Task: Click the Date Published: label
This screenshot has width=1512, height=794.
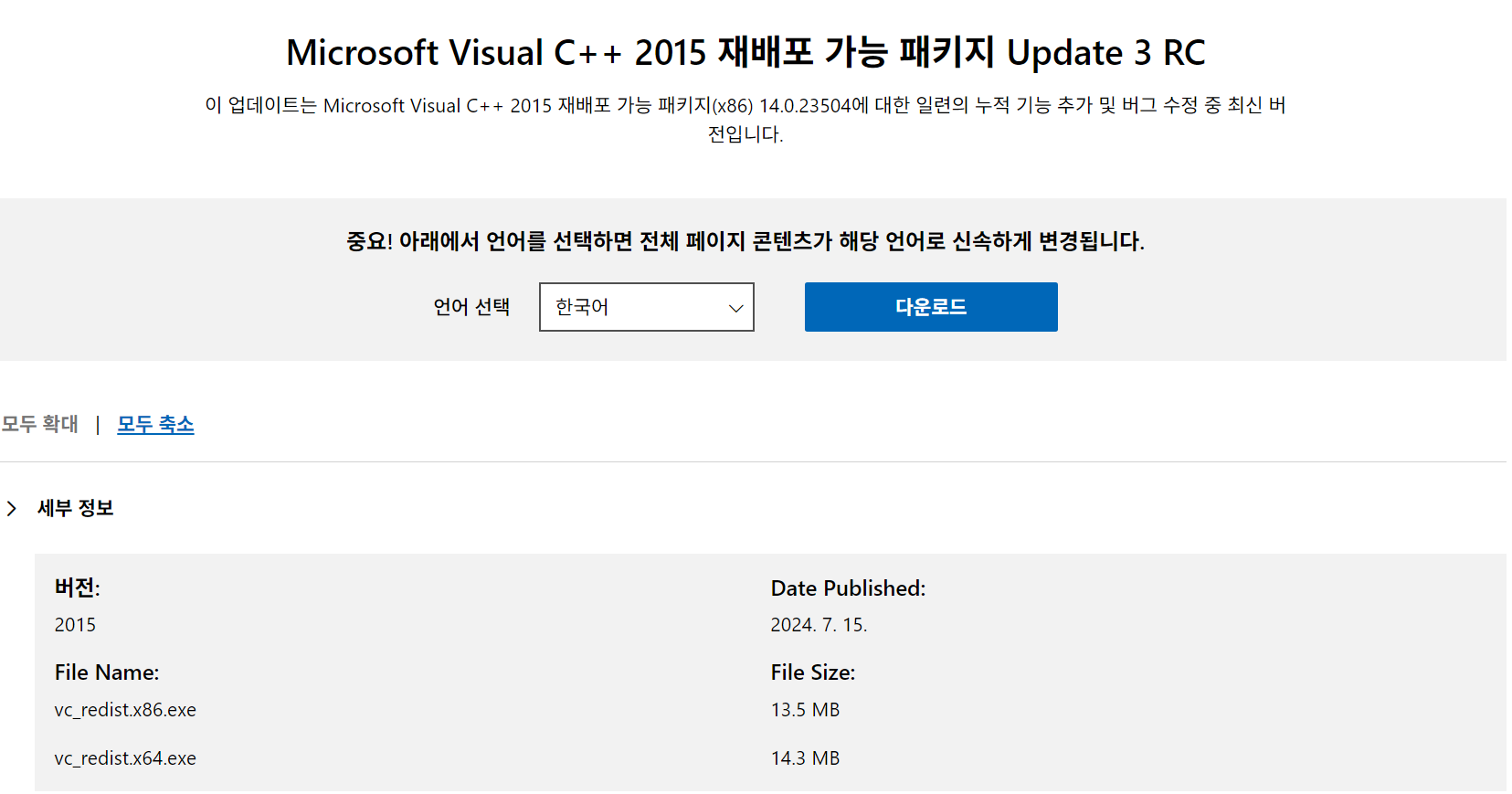Action: (x=848, y=588)
